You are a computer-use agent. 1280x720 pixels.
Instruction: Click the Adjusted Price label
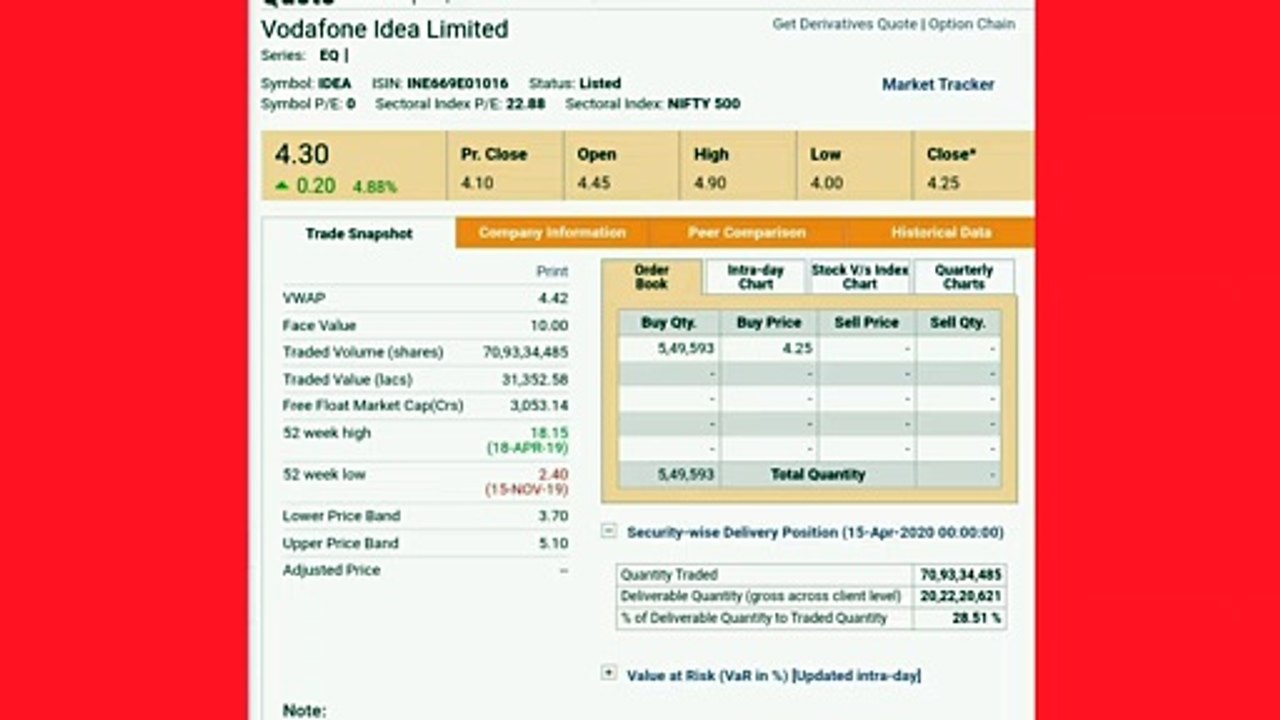[x=331, y=570]
